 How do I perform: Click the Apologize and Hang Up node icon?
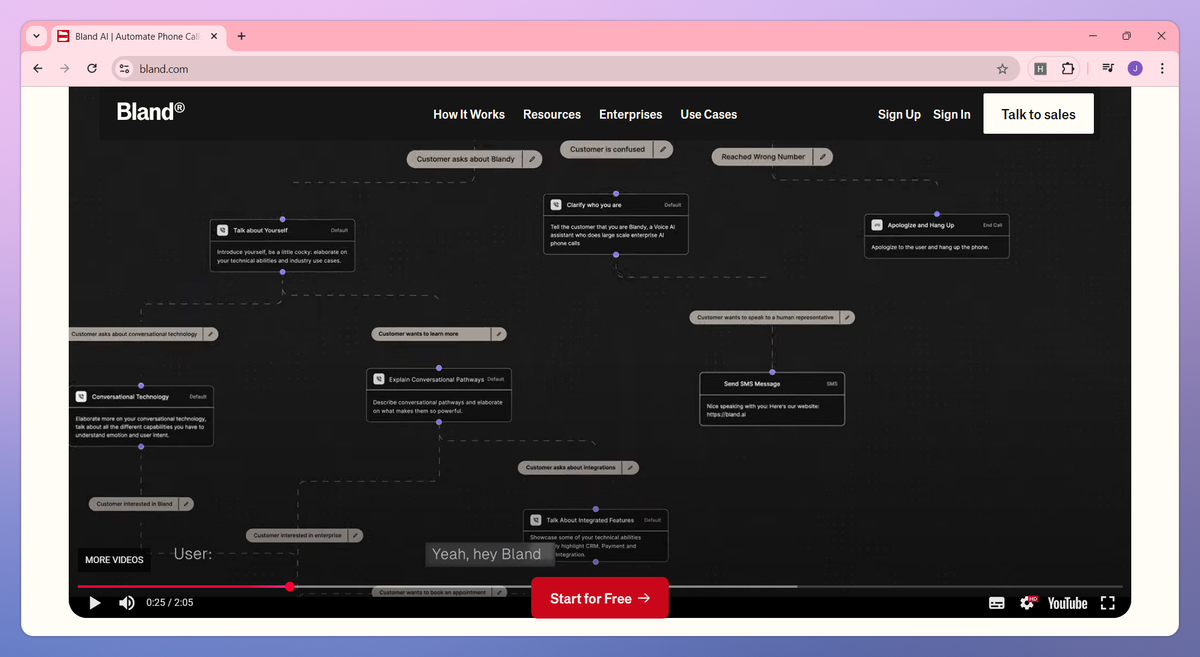point(877,225)
